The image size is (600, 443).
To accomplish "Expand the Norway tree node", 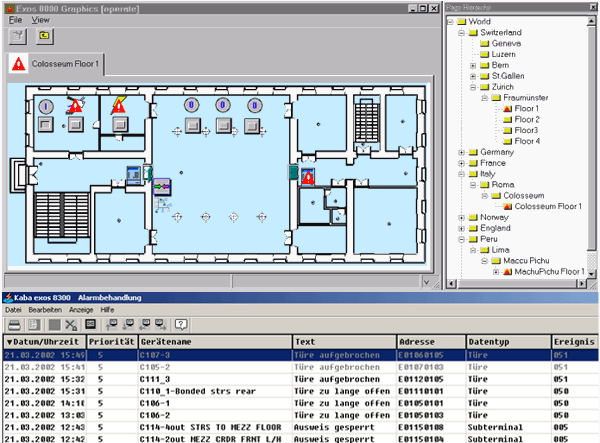I will (462, 218).
